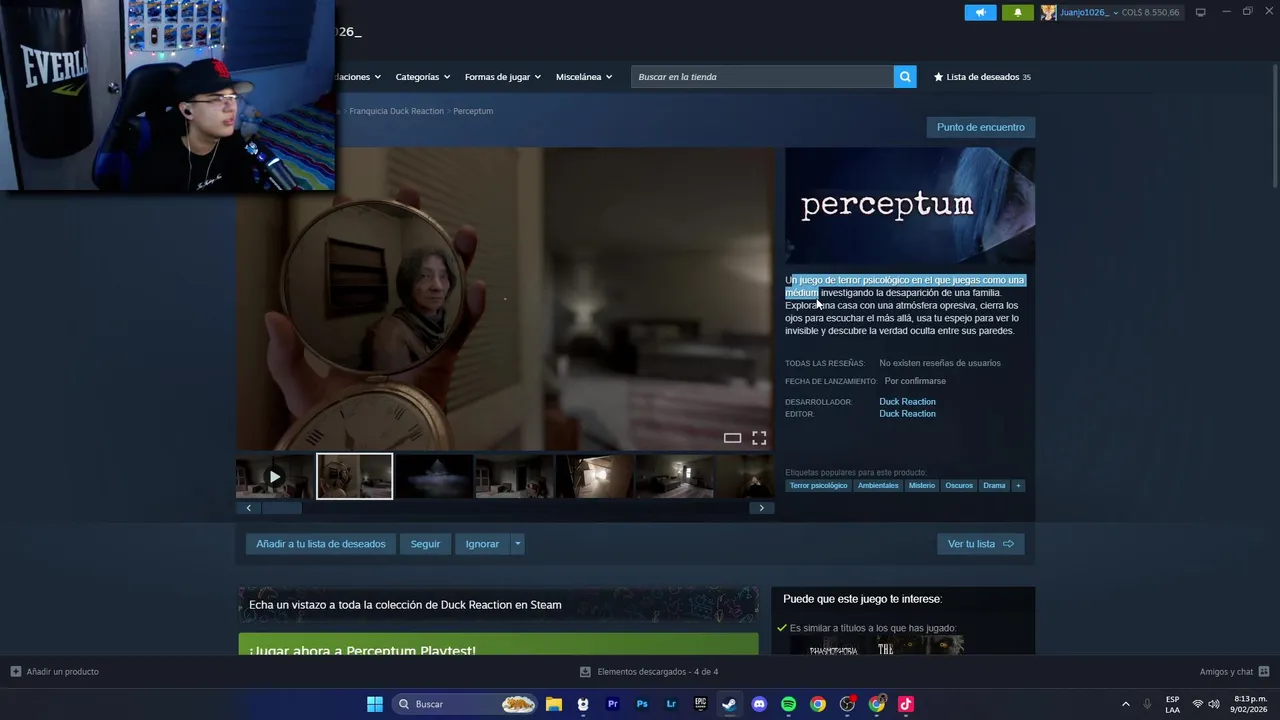1280x720 pixels.
Task: Click the add product plus icon
Action: tap(15, 671)
